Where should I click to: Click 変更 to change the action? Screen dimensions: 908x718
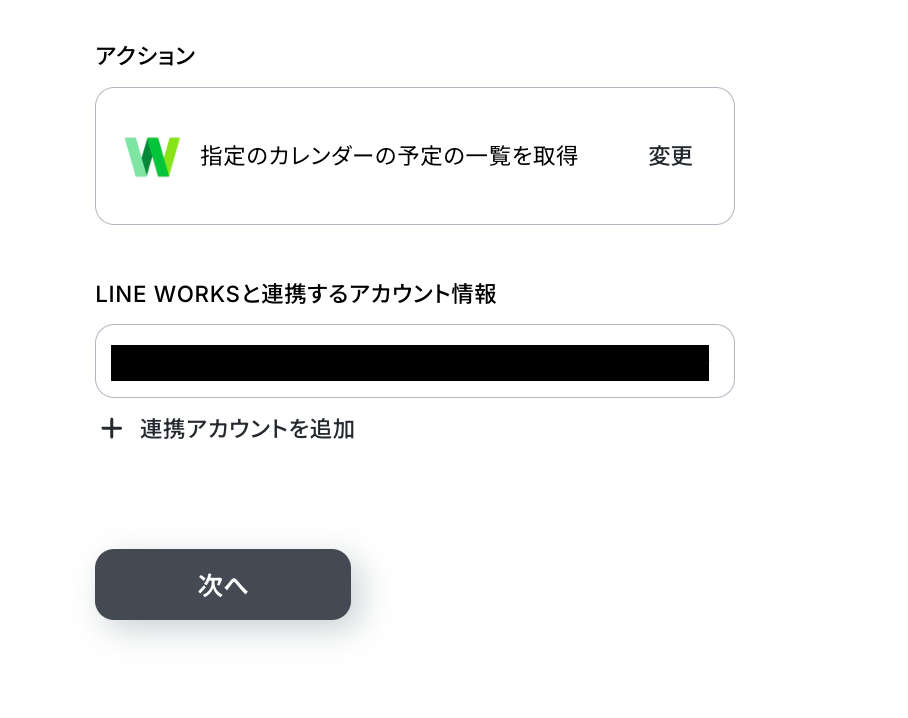[671, 156]
